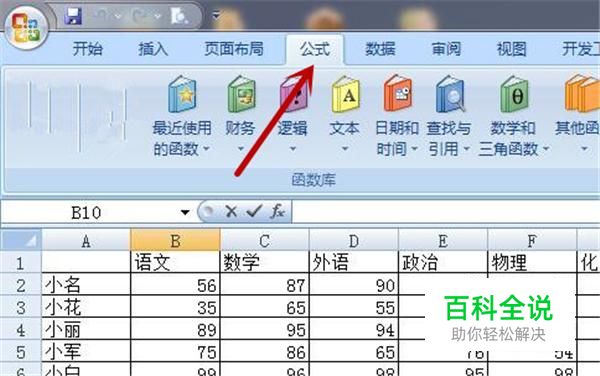
Task: Open 查找与引用 functions book icon
Action: click(450, 94)
